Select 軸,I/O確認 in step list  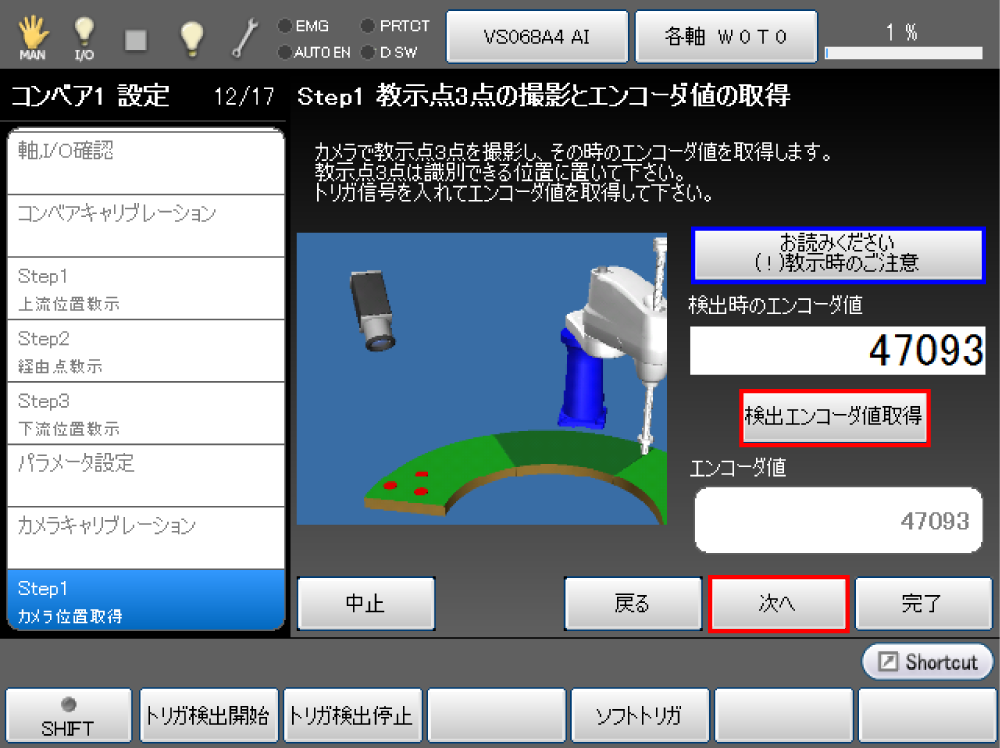coord(146,162)
